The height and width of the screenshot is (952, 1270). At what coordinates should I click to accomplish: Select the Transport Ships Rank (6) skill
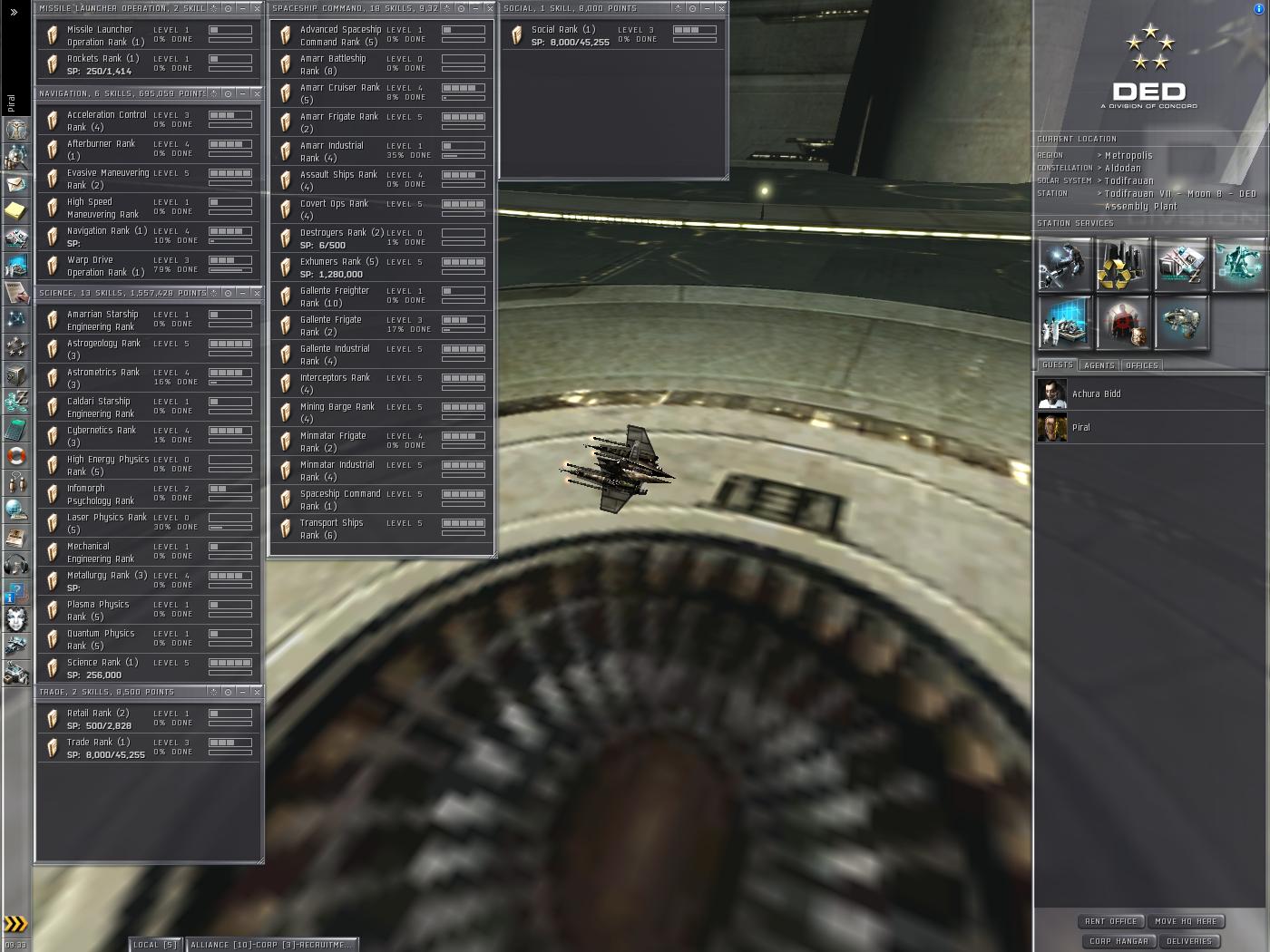click(x=381, y=529)
